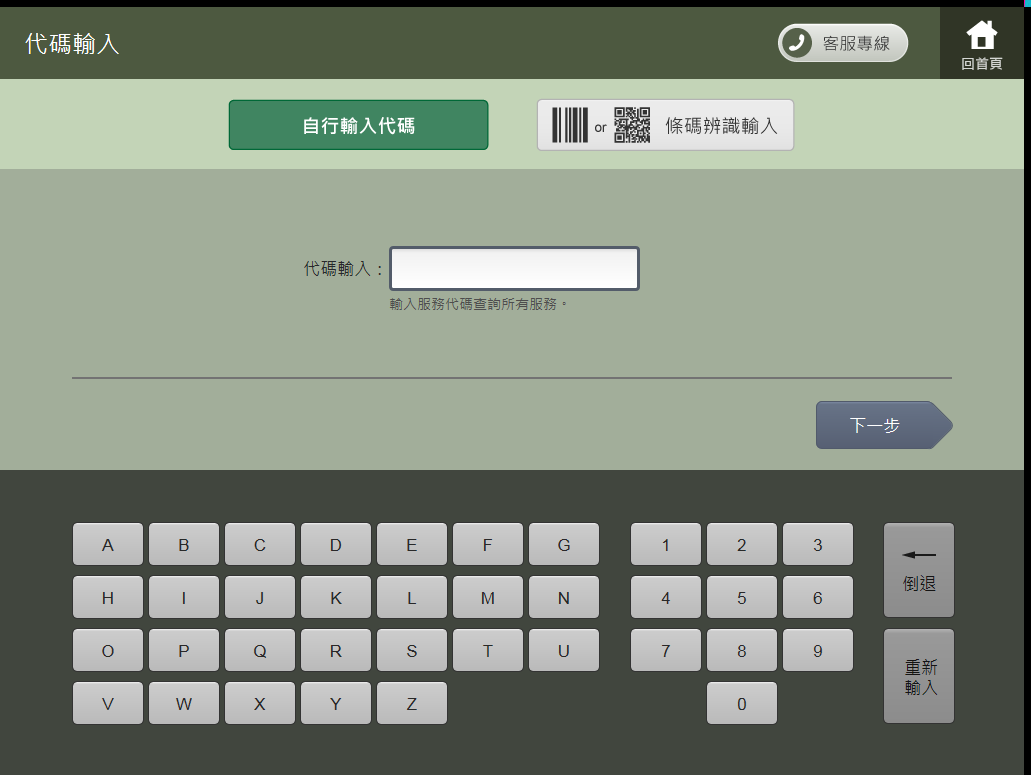
Task: Switch to barcode recognition input tab
Action: [665, 124]
